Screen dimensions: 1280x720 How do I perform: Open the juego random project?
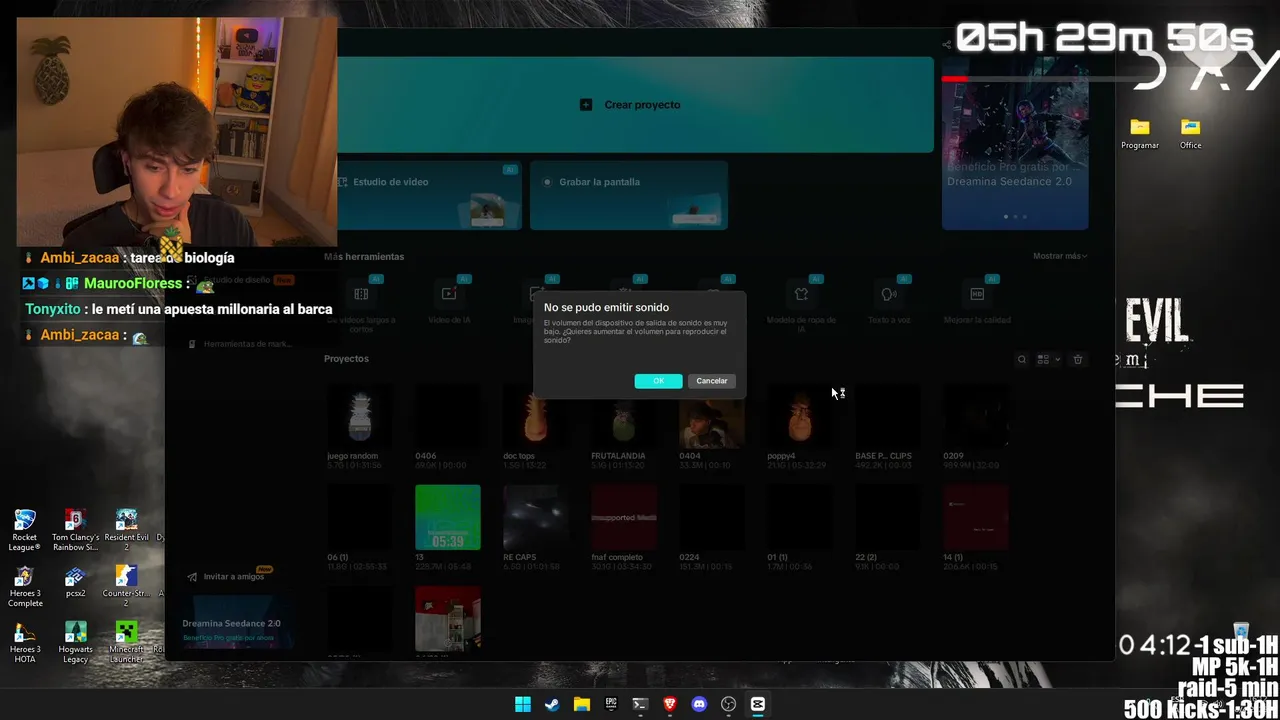pos(360,415)
